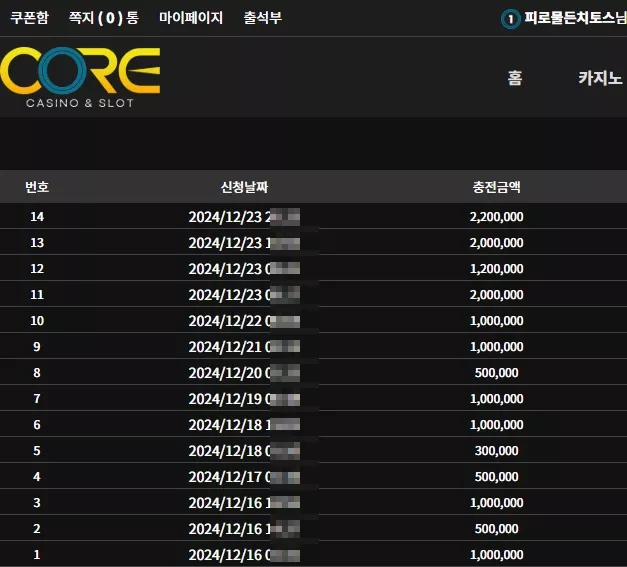This screenshot has width=627, height=567.
Task: Click the level 1 badge icon
Action: 511,19
